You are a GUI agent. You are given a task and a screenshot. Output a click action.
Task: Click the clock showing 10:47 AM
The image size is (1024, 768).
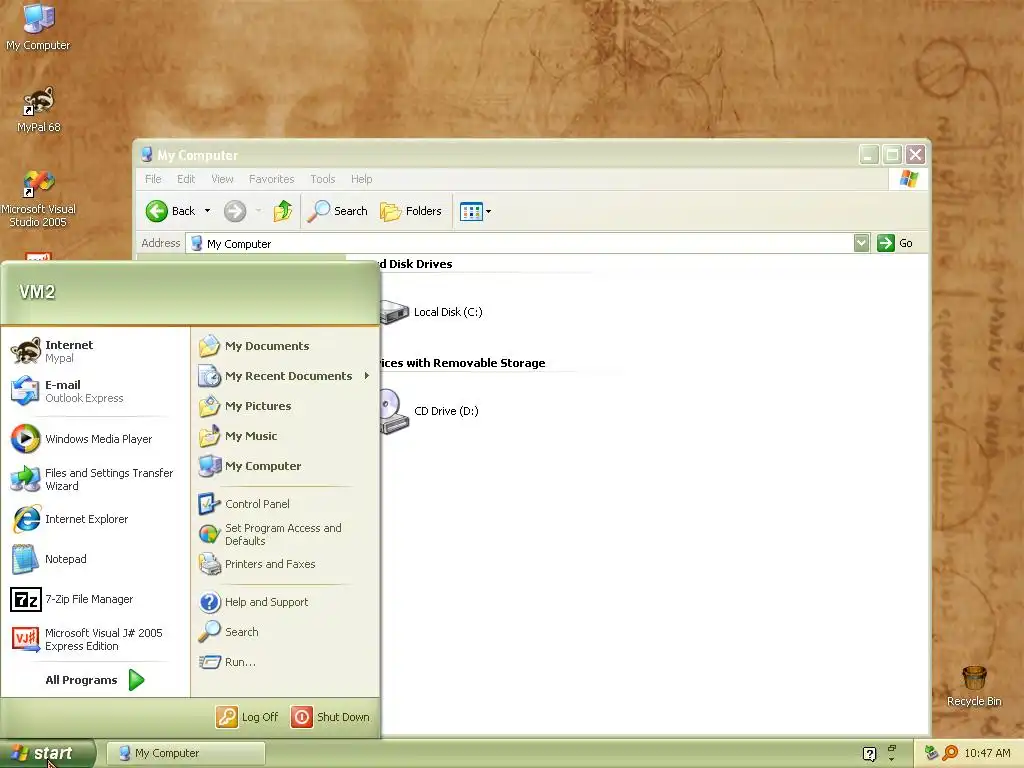click(987, 753)
